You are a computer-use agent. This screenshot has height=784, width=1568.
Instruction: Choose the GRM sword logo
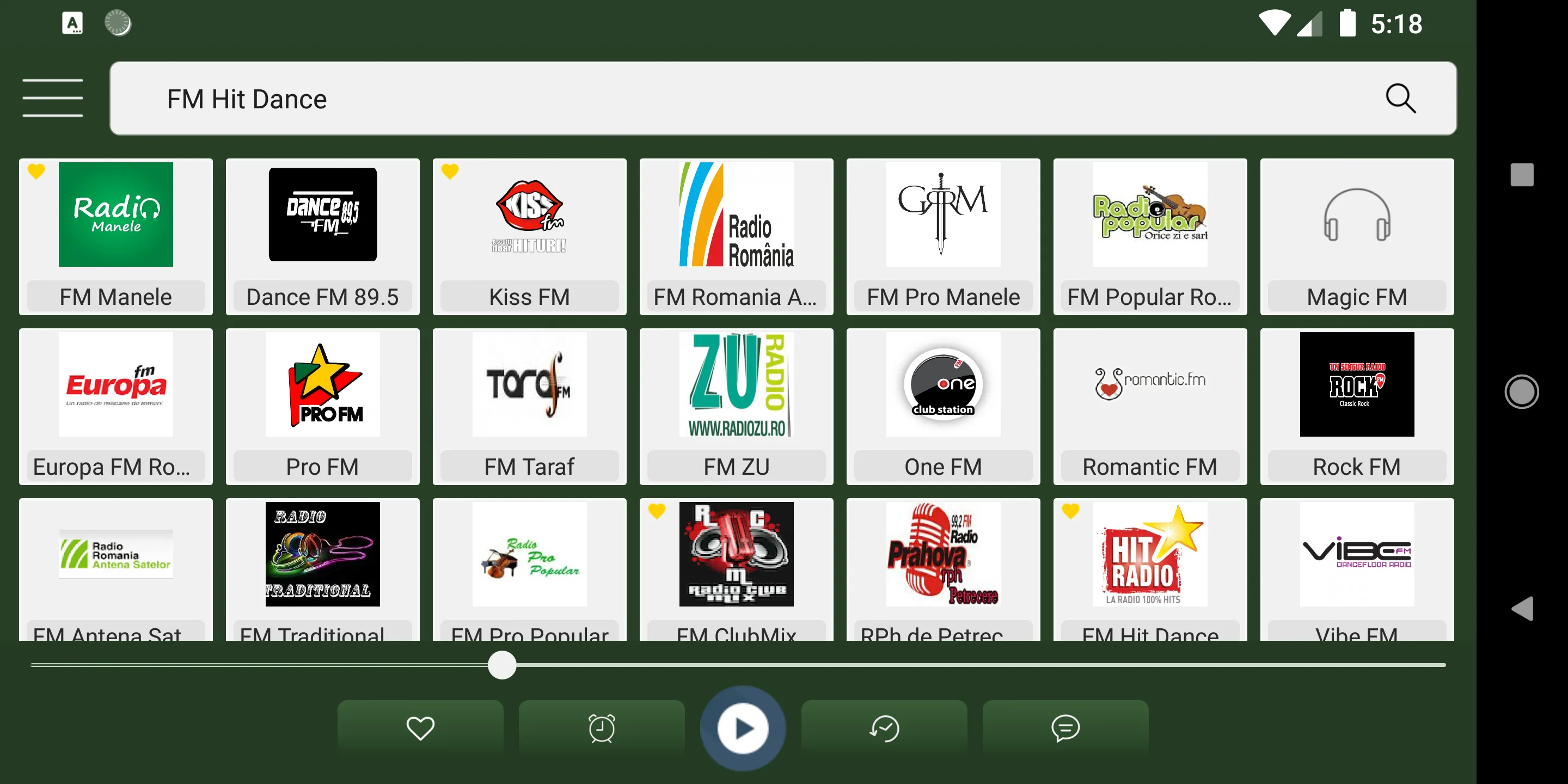943,215
